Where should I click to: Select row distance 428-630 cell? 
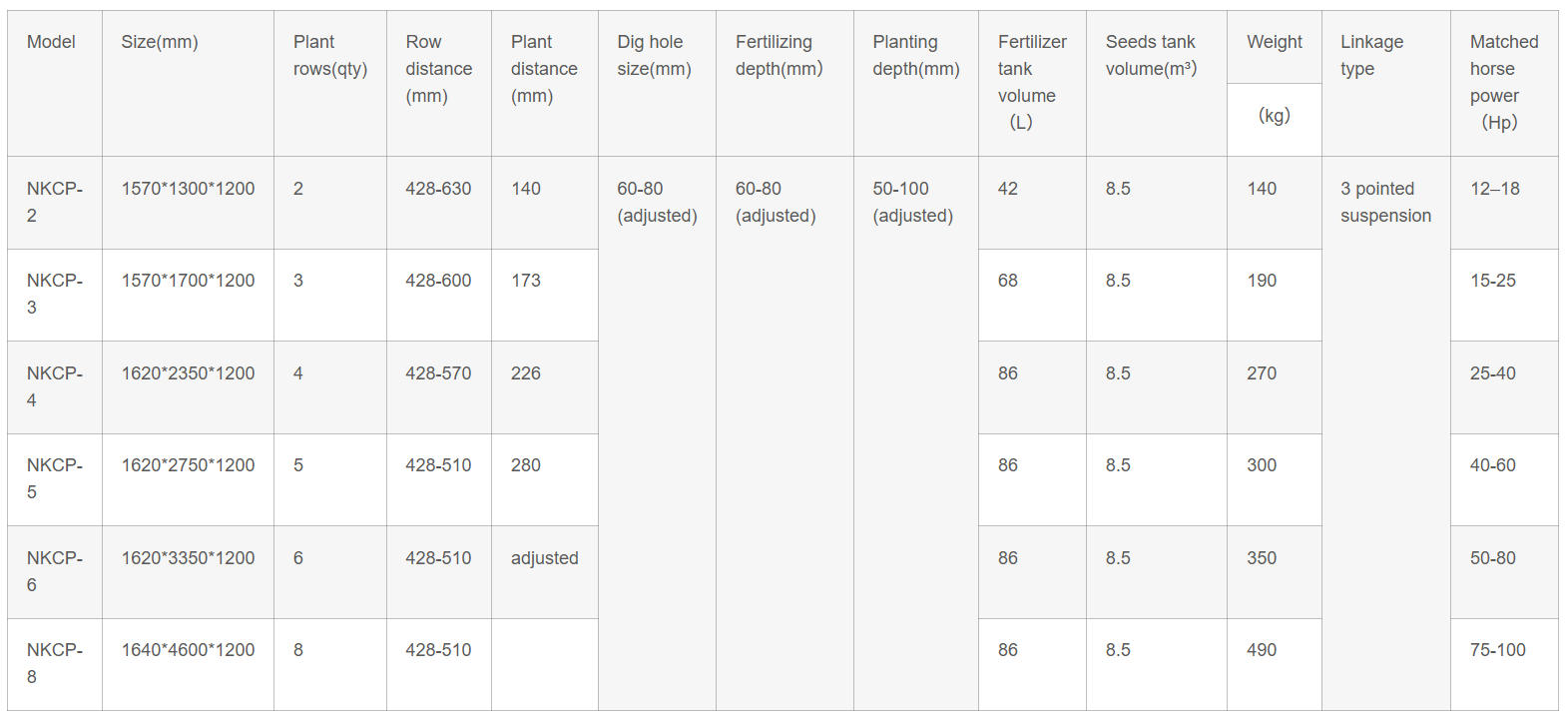439,203
